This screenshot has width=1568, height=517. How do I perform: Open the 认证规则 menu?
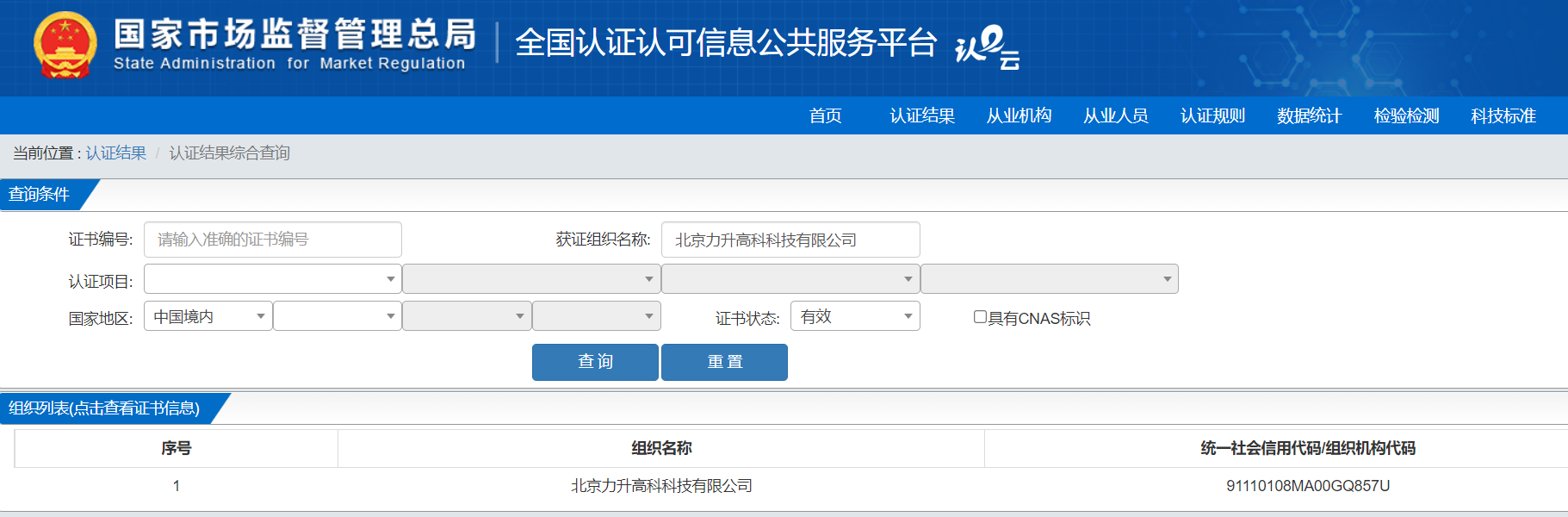point(1212,115)
